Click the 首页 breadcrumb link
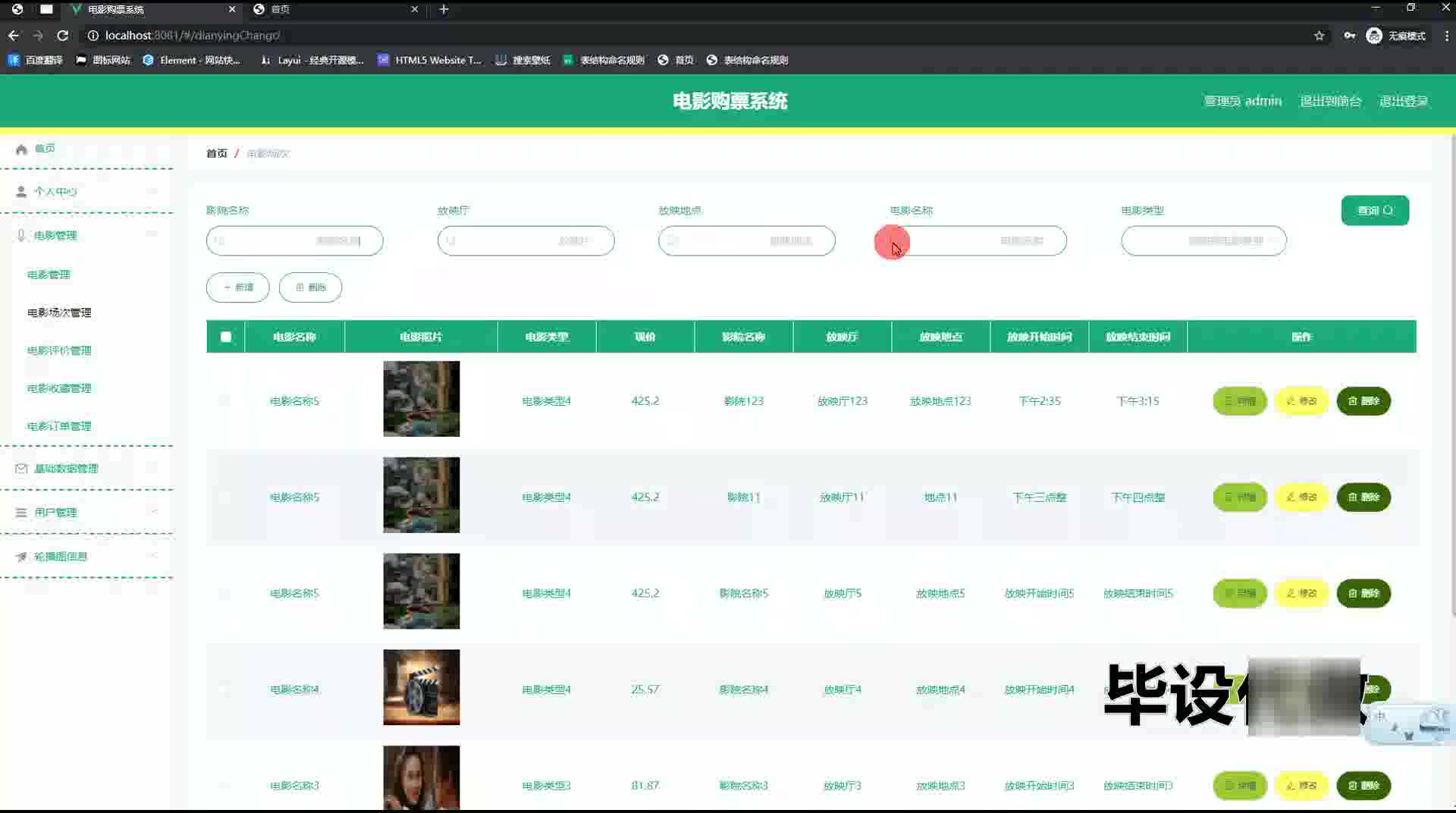The image size is (1456, 813). [217, 153]
